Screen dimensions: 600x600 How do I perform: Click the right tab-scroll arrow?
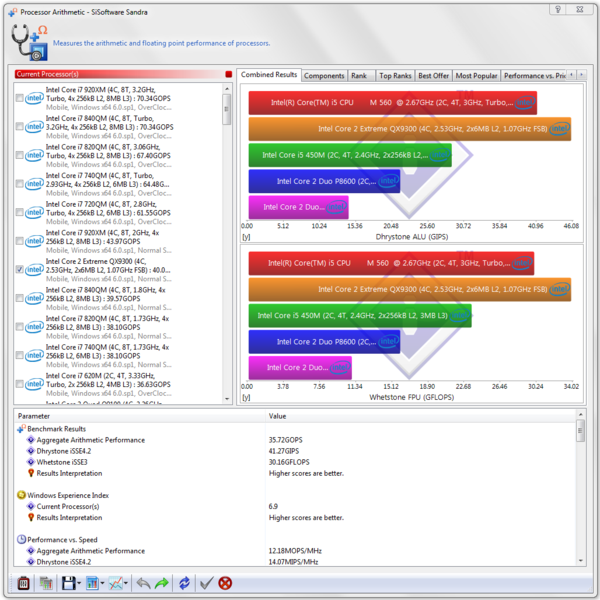click(582, 75)
